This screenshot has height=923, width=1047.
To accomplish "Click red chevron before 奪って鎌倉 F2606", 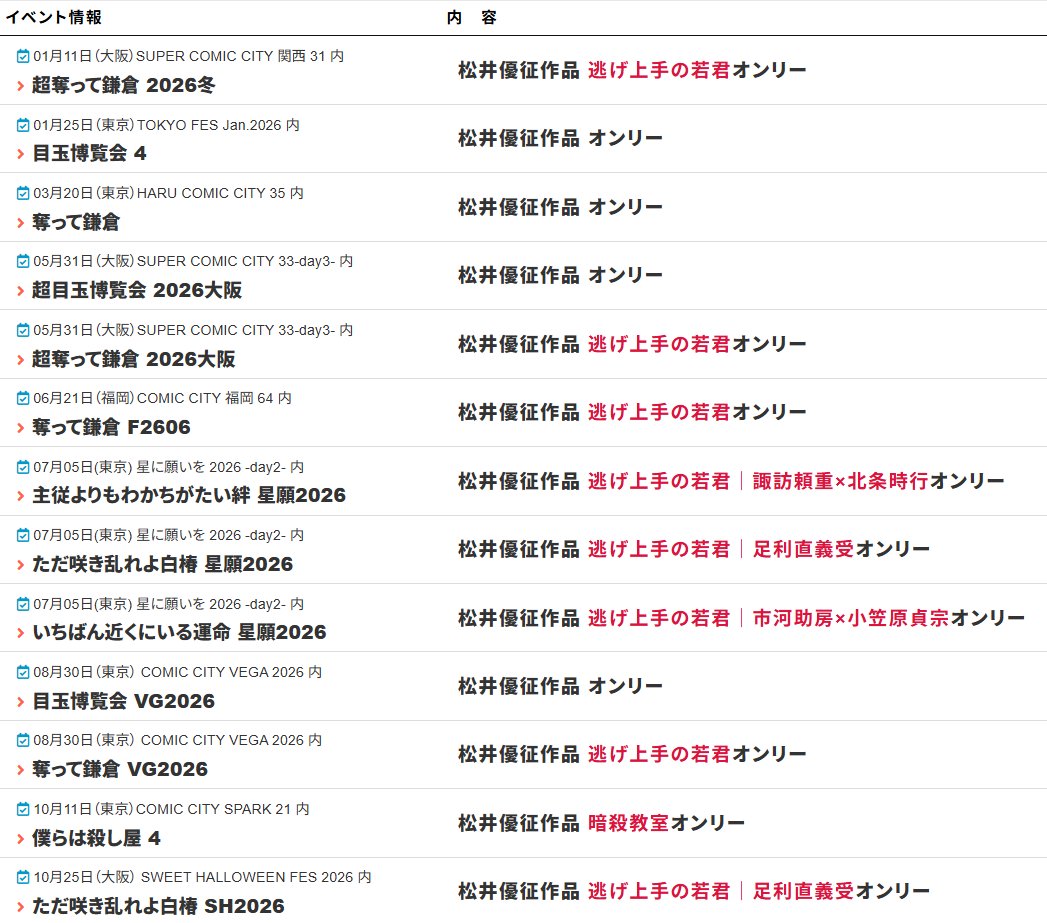I will coord(21,427).
